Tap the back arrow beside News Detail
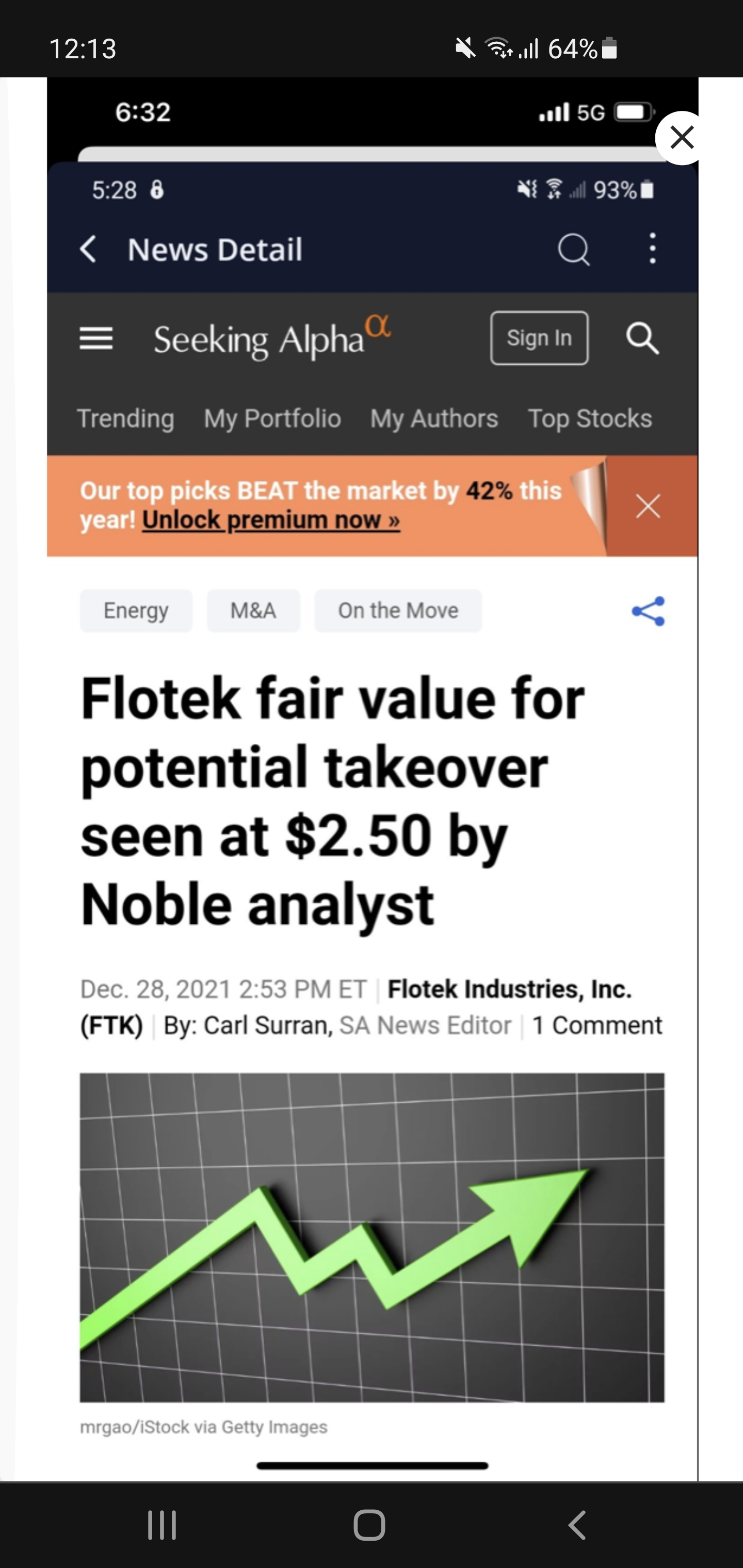Viewport: 743px width, 1568px height. click(88, 250)
